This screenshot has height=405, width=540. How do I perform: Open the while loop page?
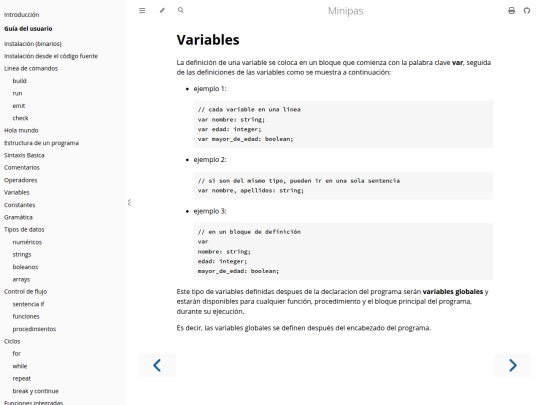click(x=20, y=366)
